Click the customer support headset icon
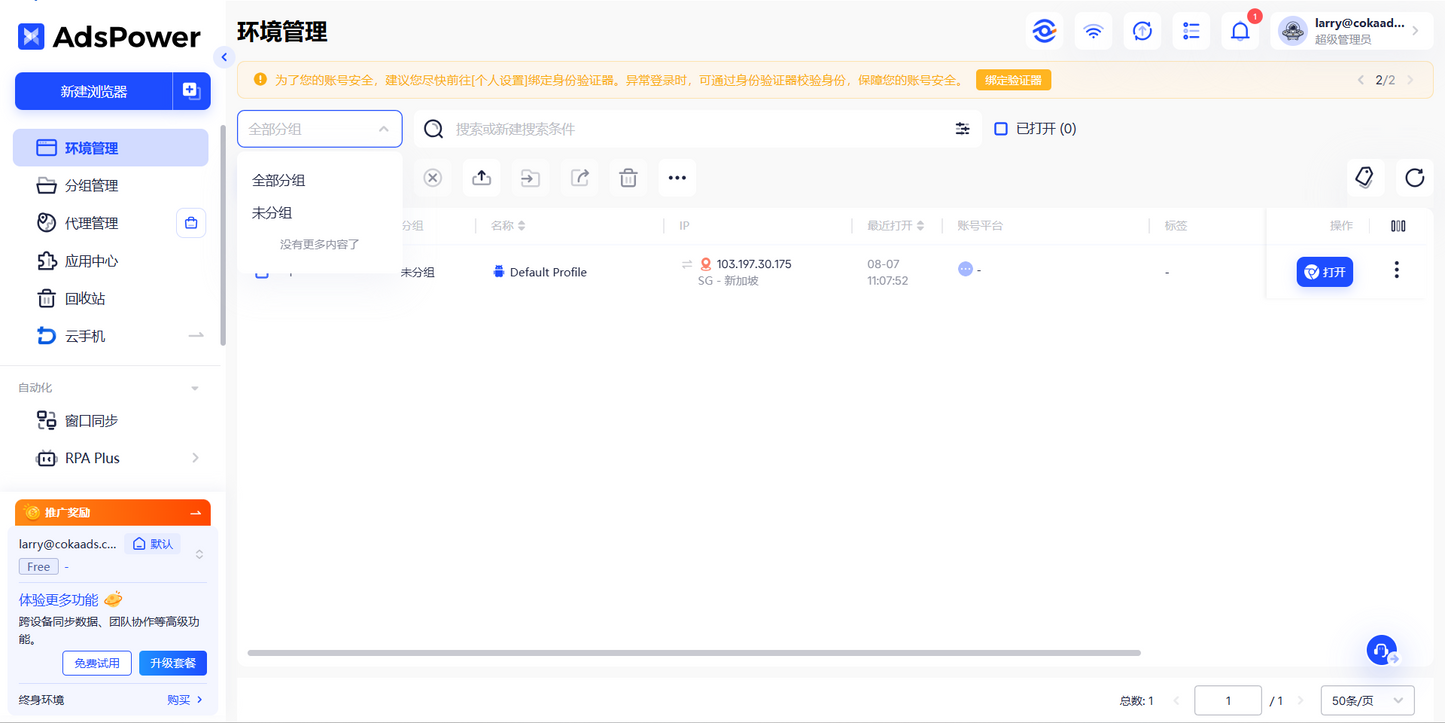The image size is (1445, 723). tap(1382, 650)
